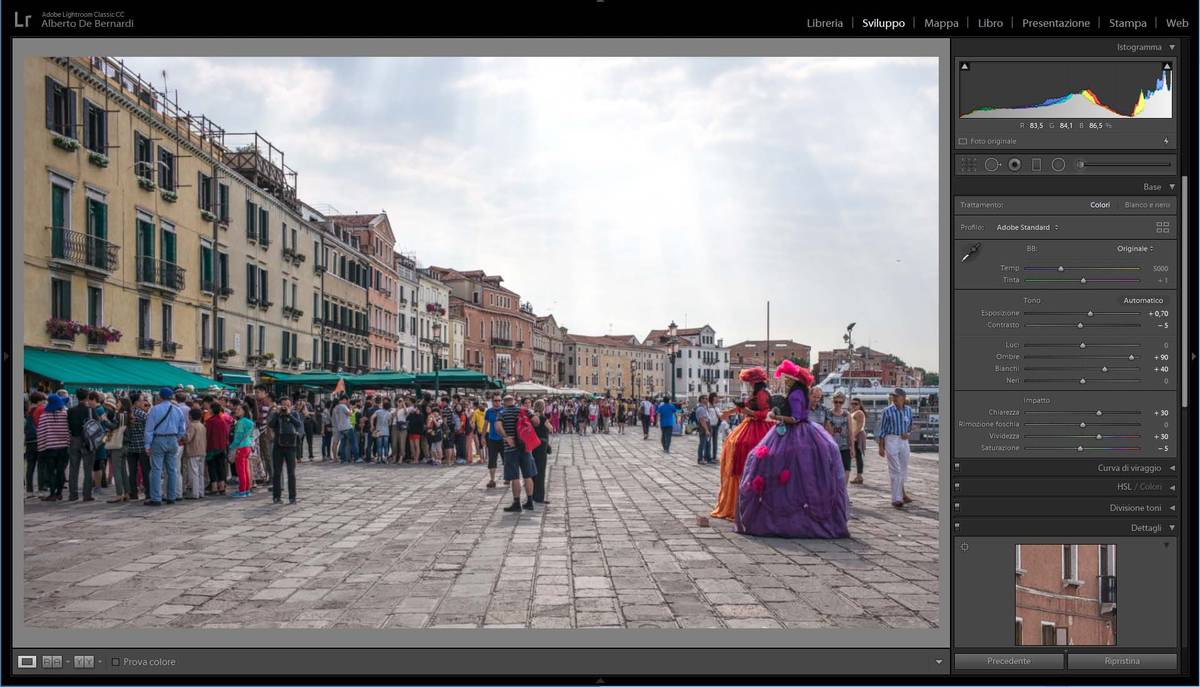
Task: Pick the radial filter tool
Action: click(x=1058, y=165)
